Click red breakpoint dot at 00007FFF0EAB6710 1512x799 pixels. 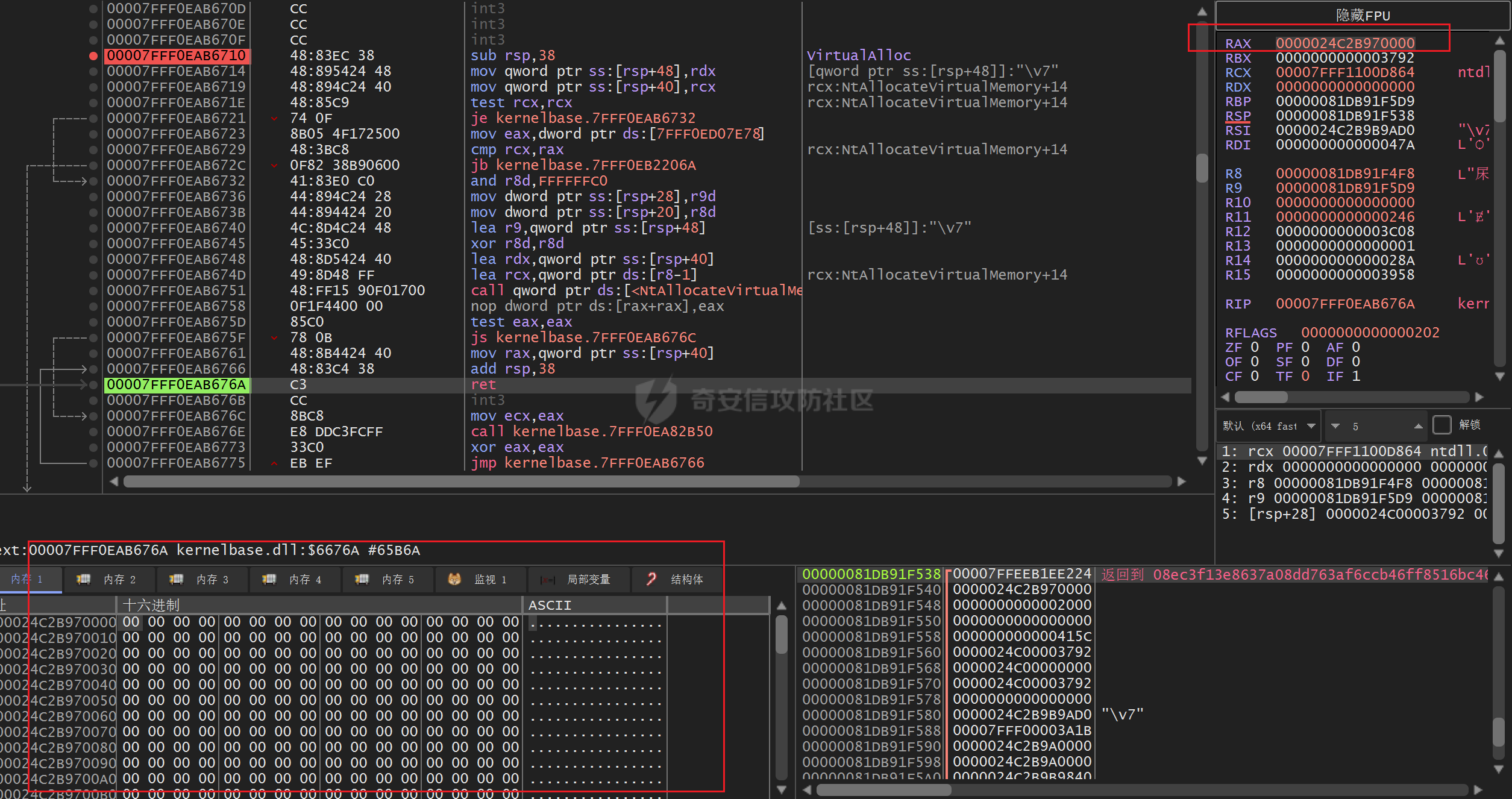click(93, 56)
